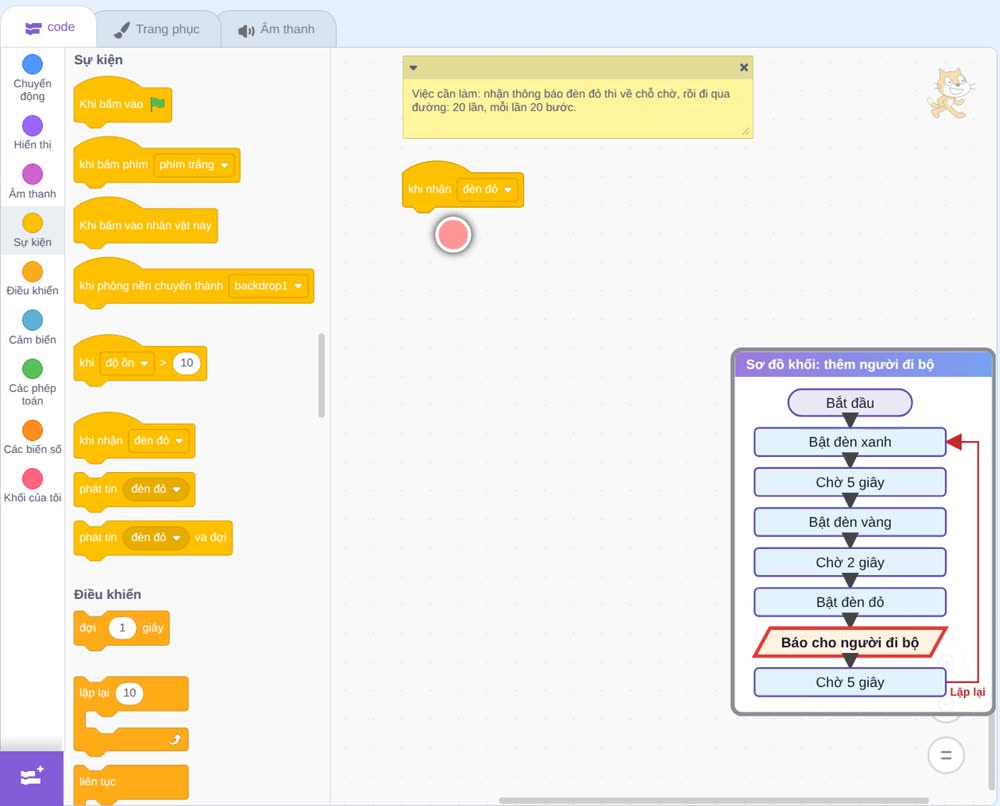Open the Các phép toán category
Screen dimensions: 1000x806
pyautogui.click(x=32, y=382)
